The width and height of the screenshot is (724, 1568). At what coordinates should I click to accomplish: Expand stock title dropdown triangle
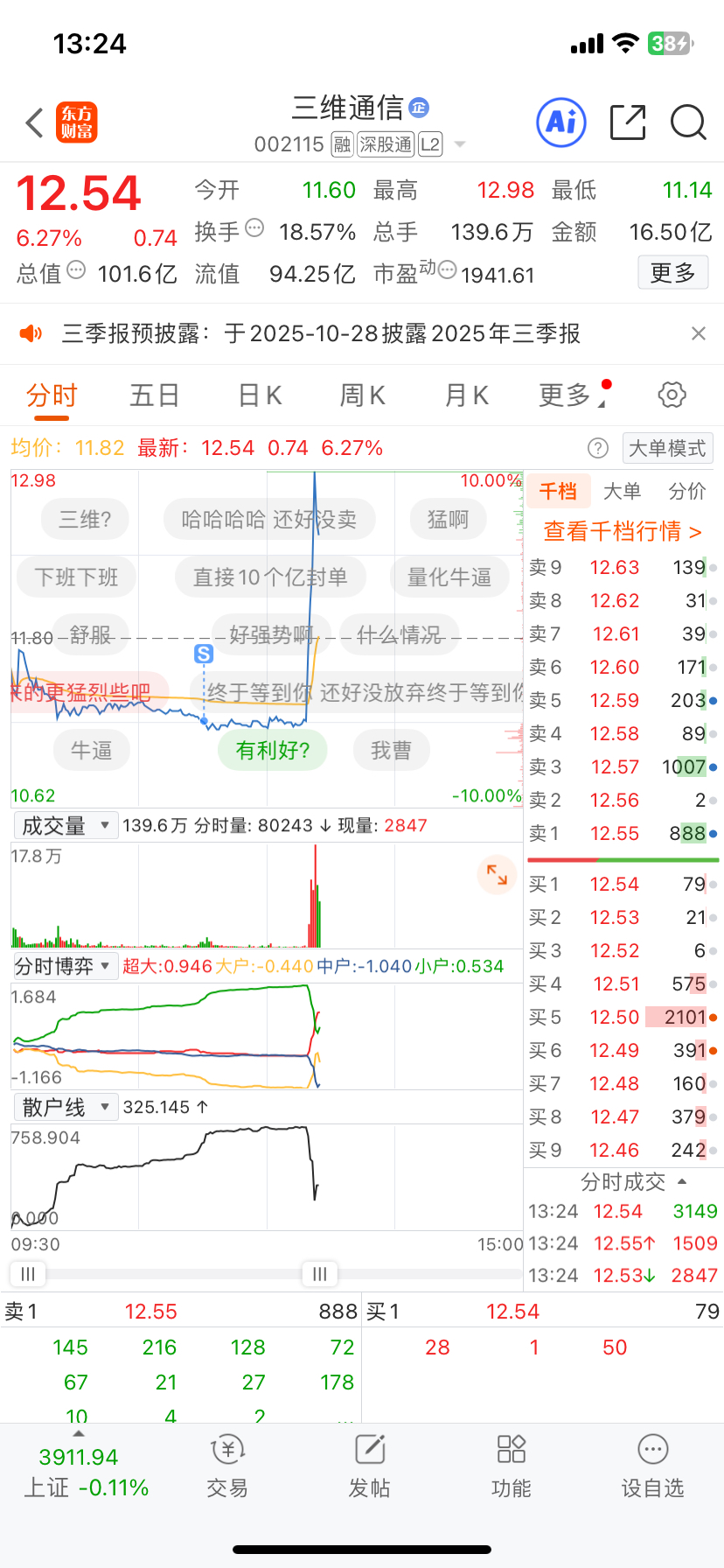pyautogui.click(x=460, y=144)
